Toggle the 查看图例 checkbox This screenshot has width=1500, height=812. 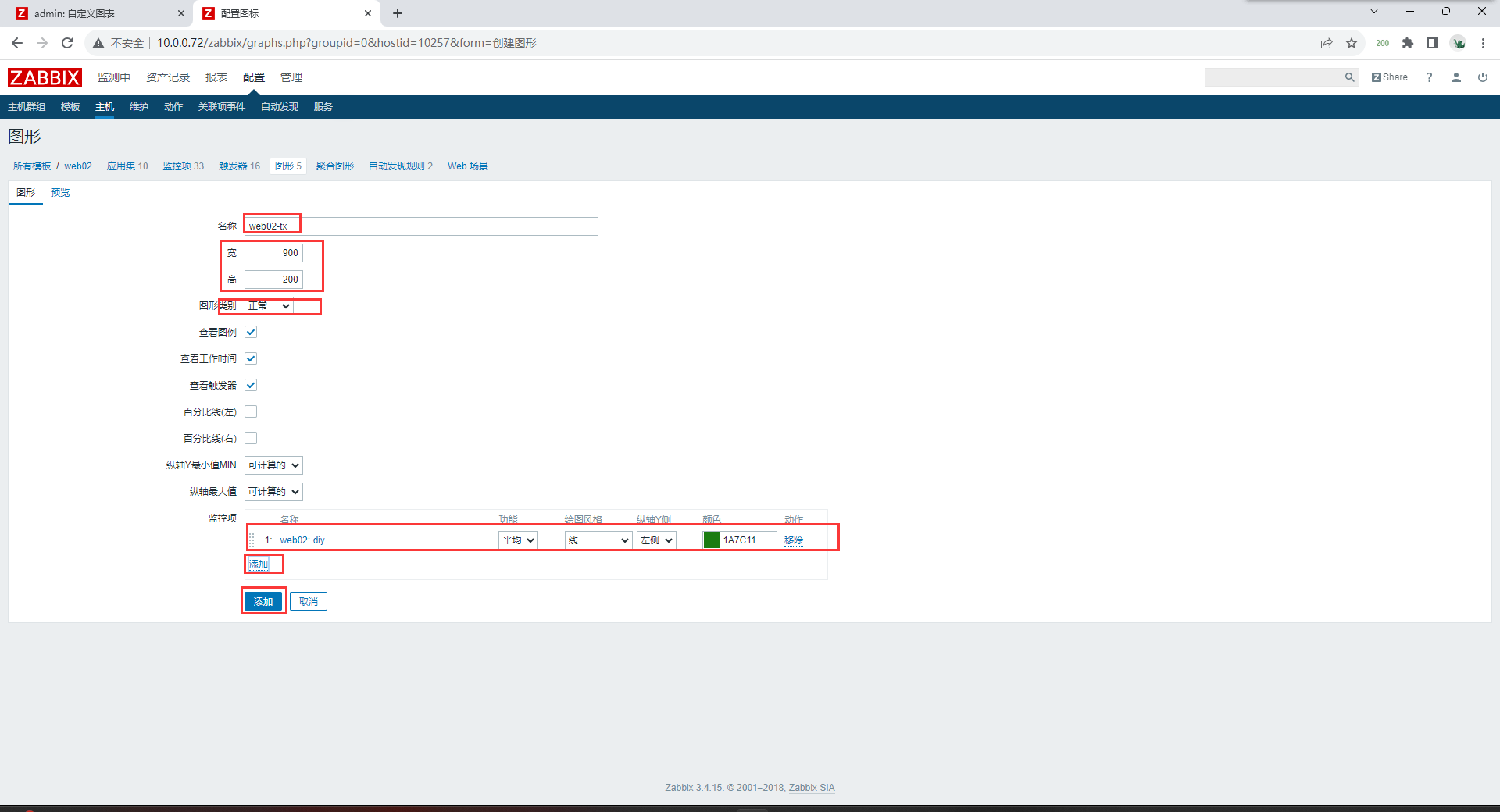coord(251,332)
